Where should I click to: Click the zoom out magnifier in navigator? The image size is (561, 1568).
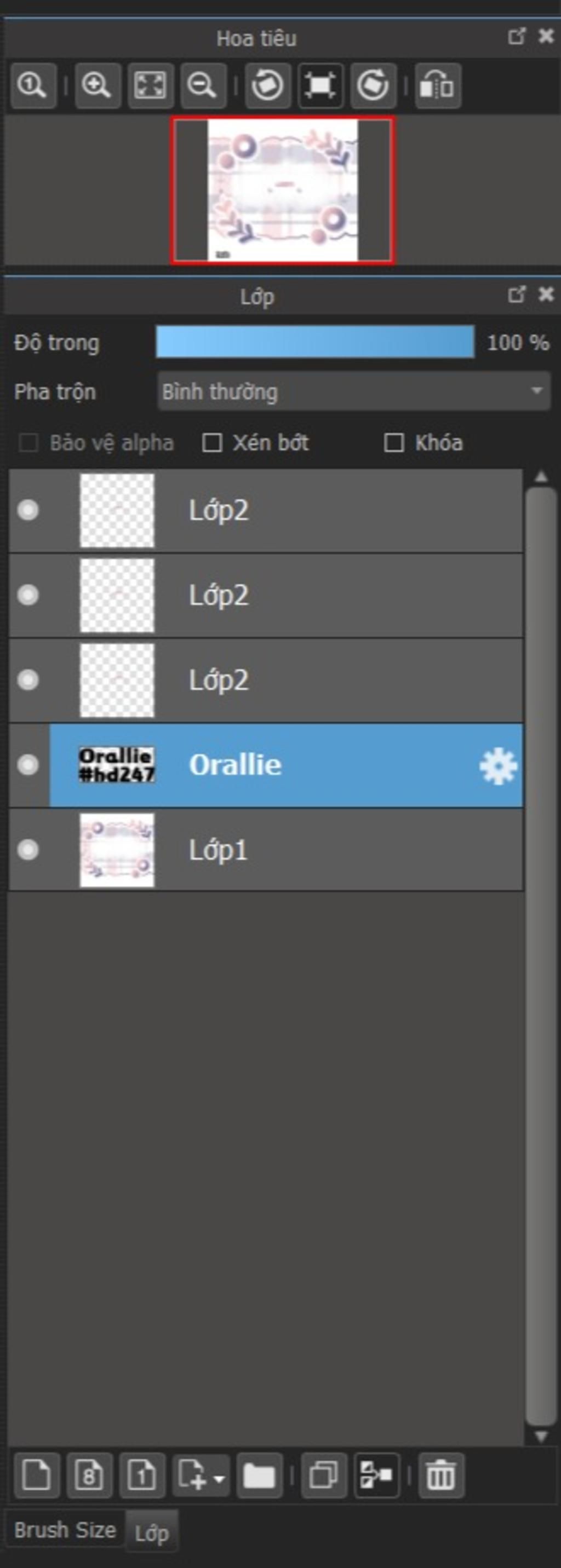203,85
